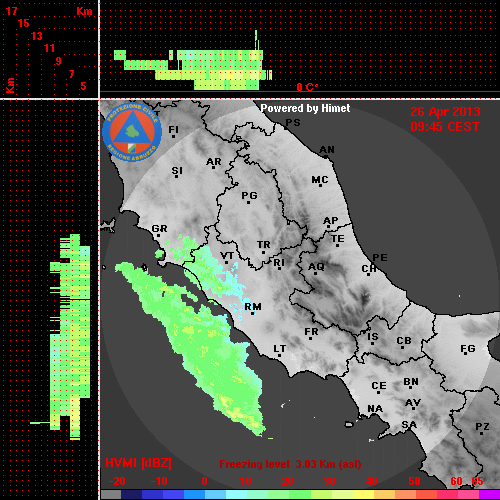The height and width of the screenshot is (500, 500).
Task: Click the rotated 'Km' axis label
Action: click(10, 86)
